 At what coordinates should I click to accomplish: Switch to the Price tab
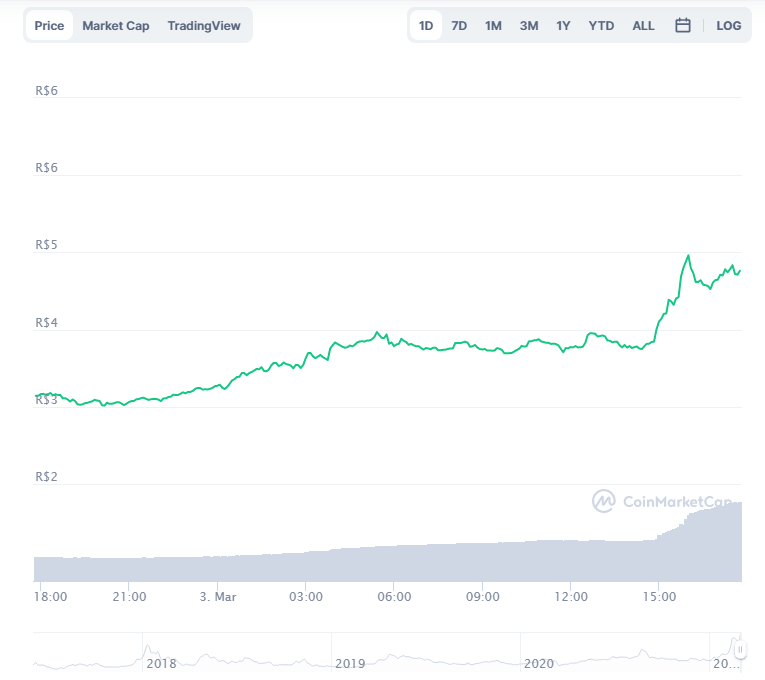49,25
